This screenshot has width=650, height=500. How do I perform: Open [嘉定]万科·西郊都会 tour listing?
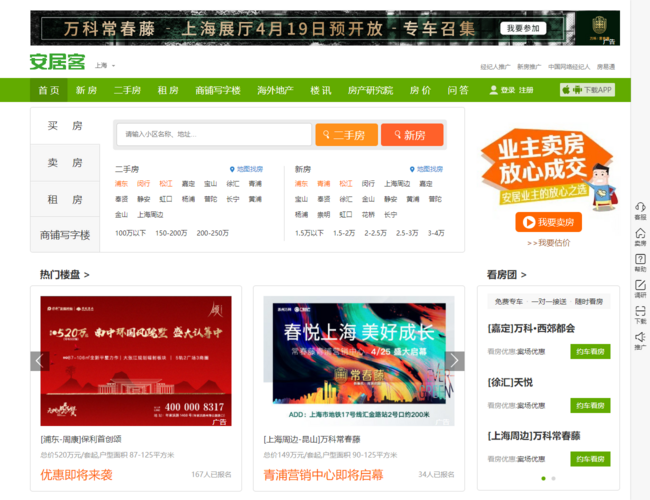click(531, 328)
